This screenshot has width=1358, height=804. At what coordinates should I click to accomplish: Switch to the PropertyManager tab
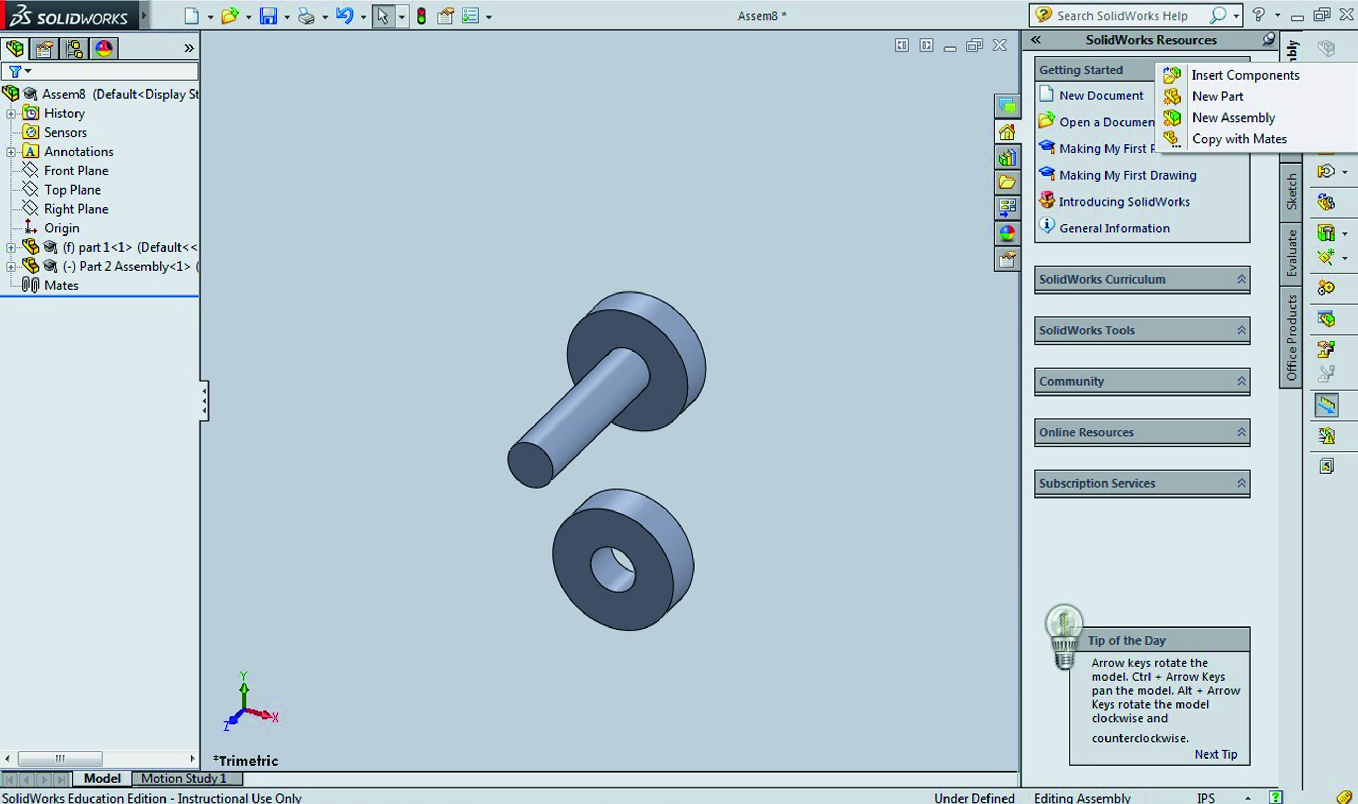44,48
